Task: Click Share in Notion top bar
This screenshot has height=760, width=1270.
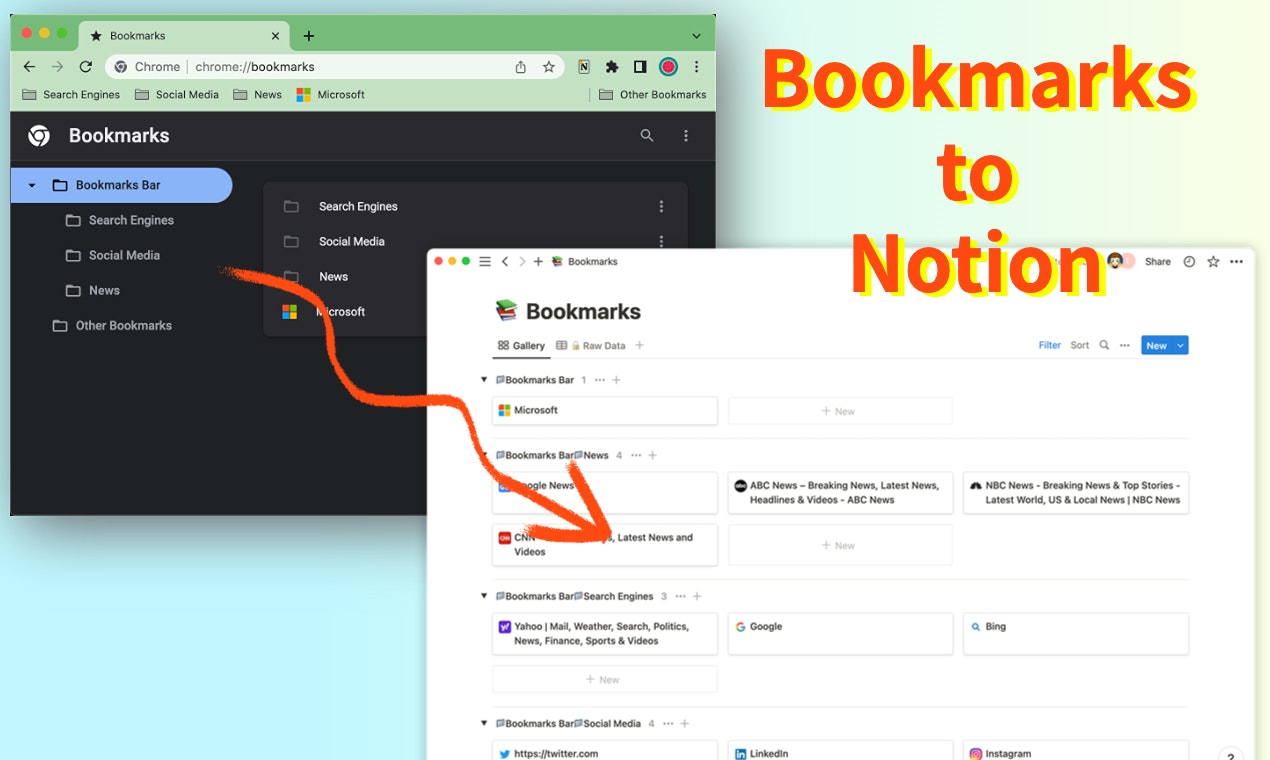Action: (1157, 262)
